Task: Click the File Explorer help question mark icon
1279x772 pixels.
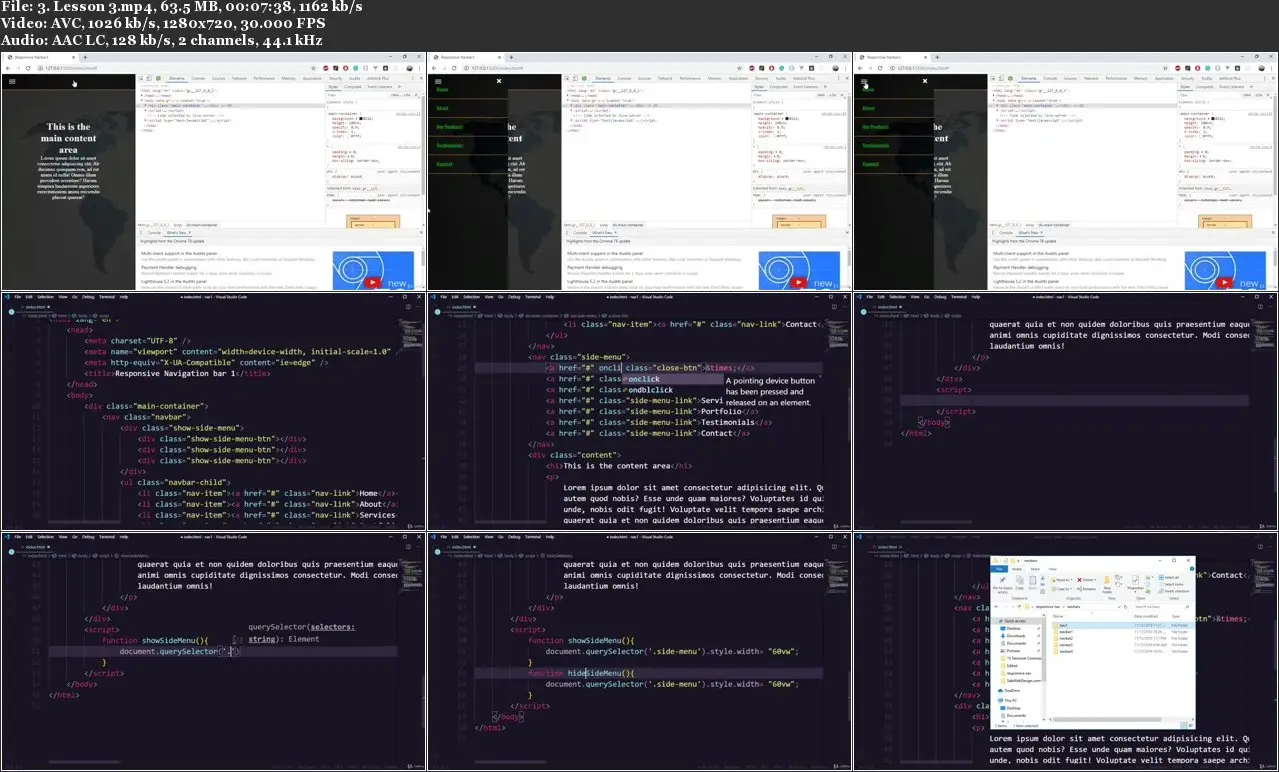Action: click(x=1192, y=569)
